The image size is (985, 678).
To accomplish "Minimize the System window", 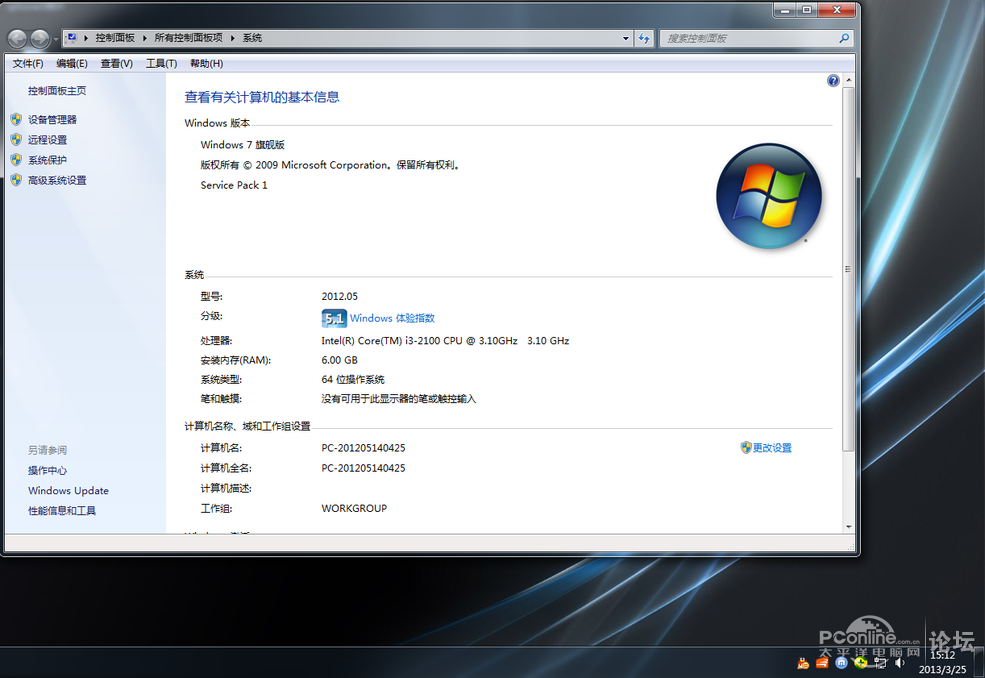I will [x=785, y=9].
